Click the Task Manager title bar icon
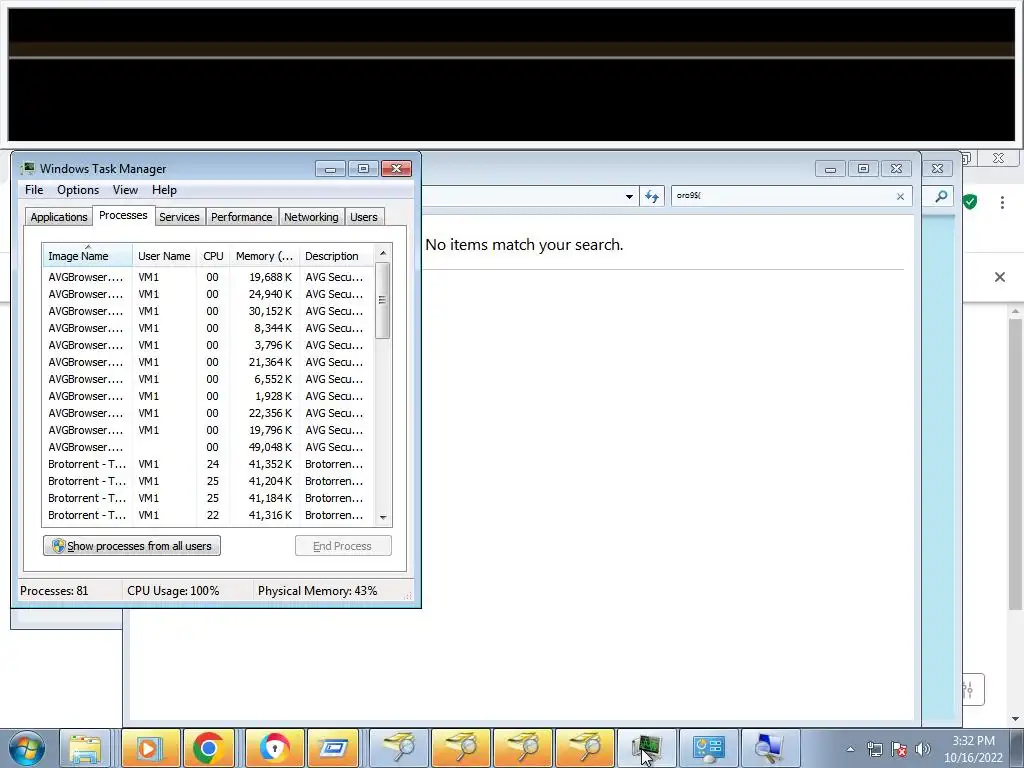The width and height of the screenshot is (1024, 768). tap(28, 168)
